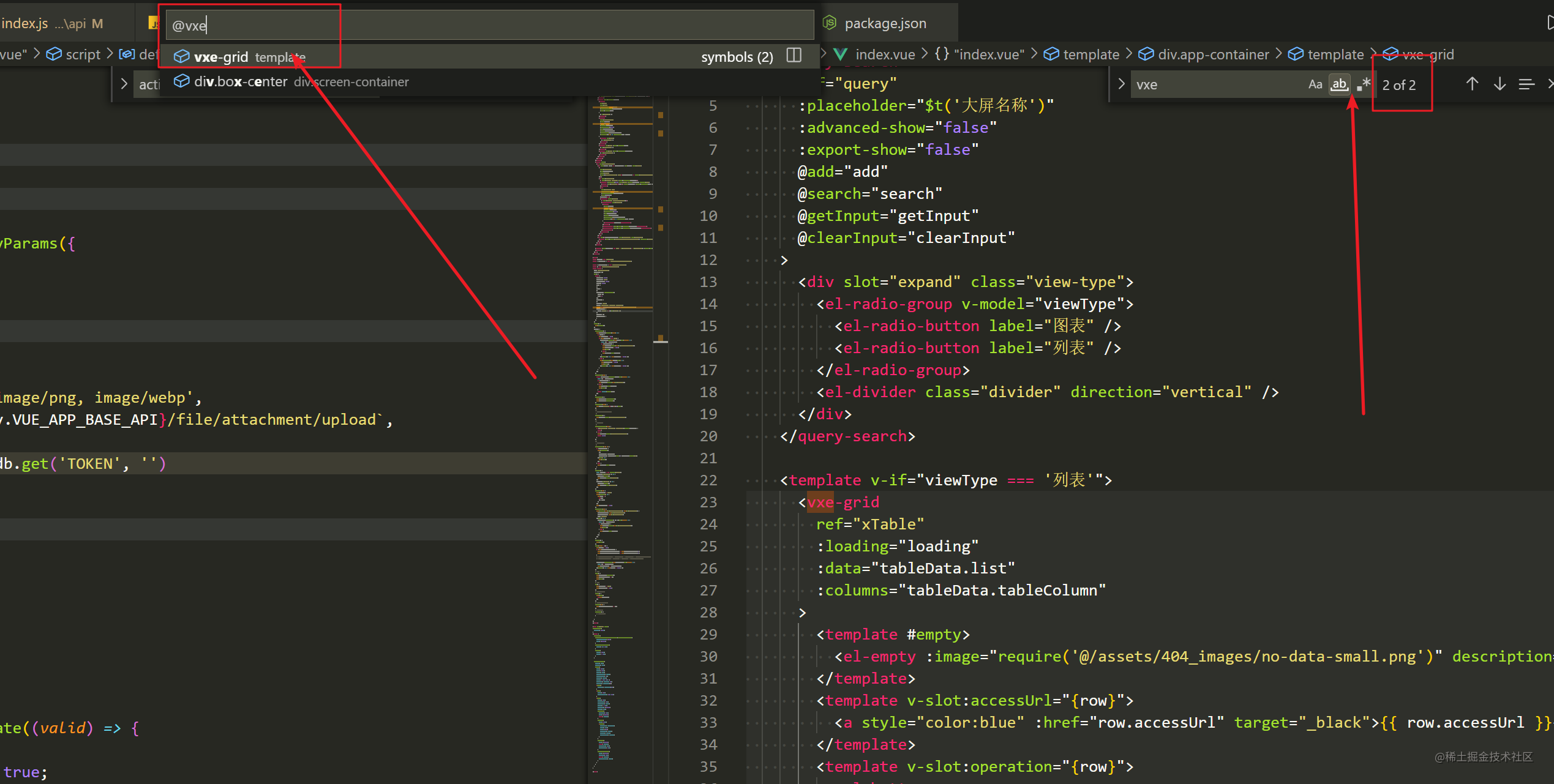Switch to the index.js api tab
This screenshot has width=1554, height=784.
pyautogui.click(x=52, y=23)
